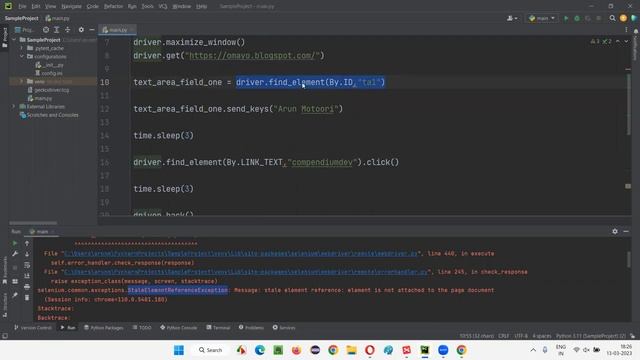Open the TODO tool window

click(142, 328)
